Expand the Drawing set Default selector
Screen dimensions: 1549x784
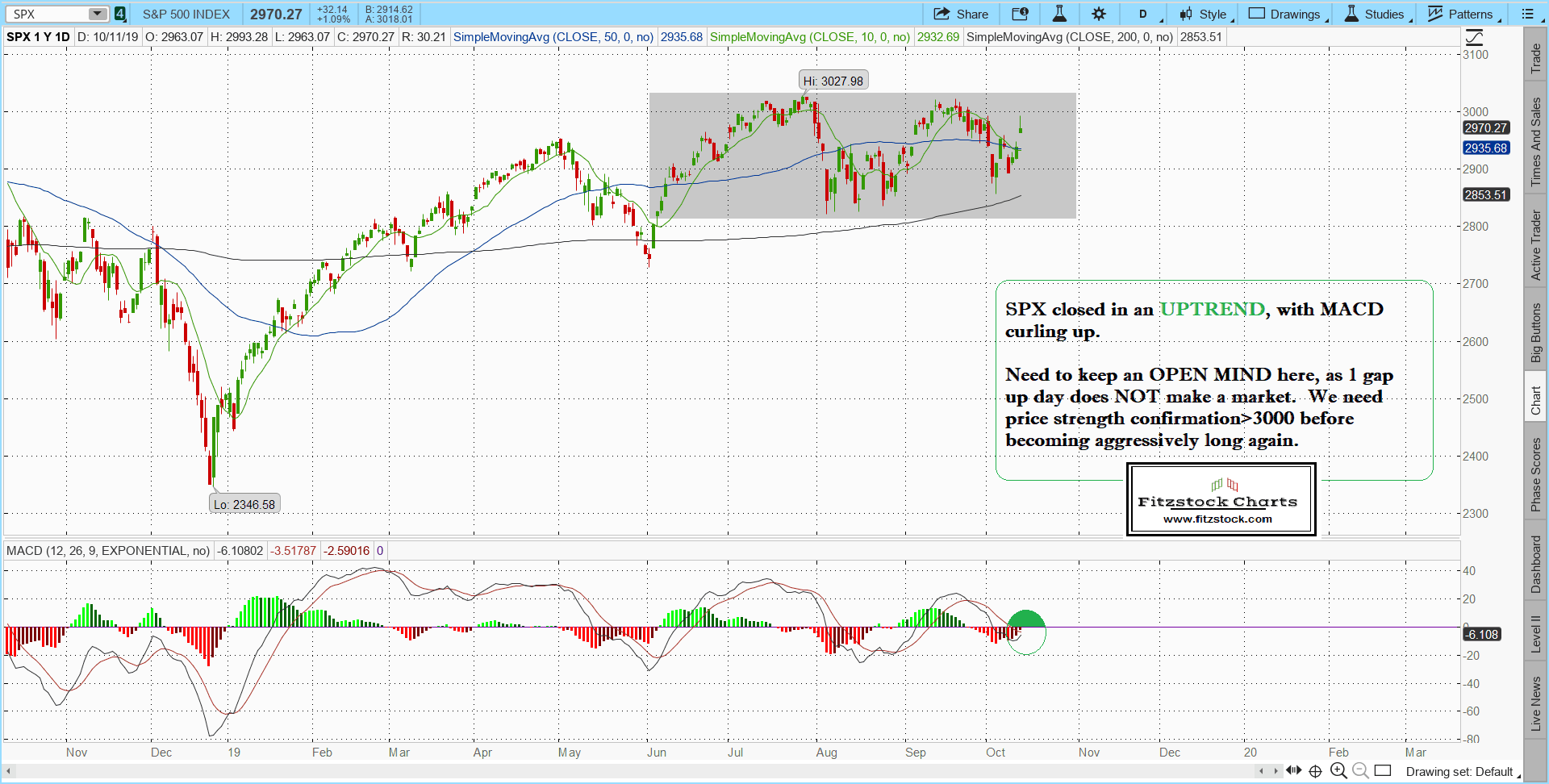click(x=1460, y=772)
